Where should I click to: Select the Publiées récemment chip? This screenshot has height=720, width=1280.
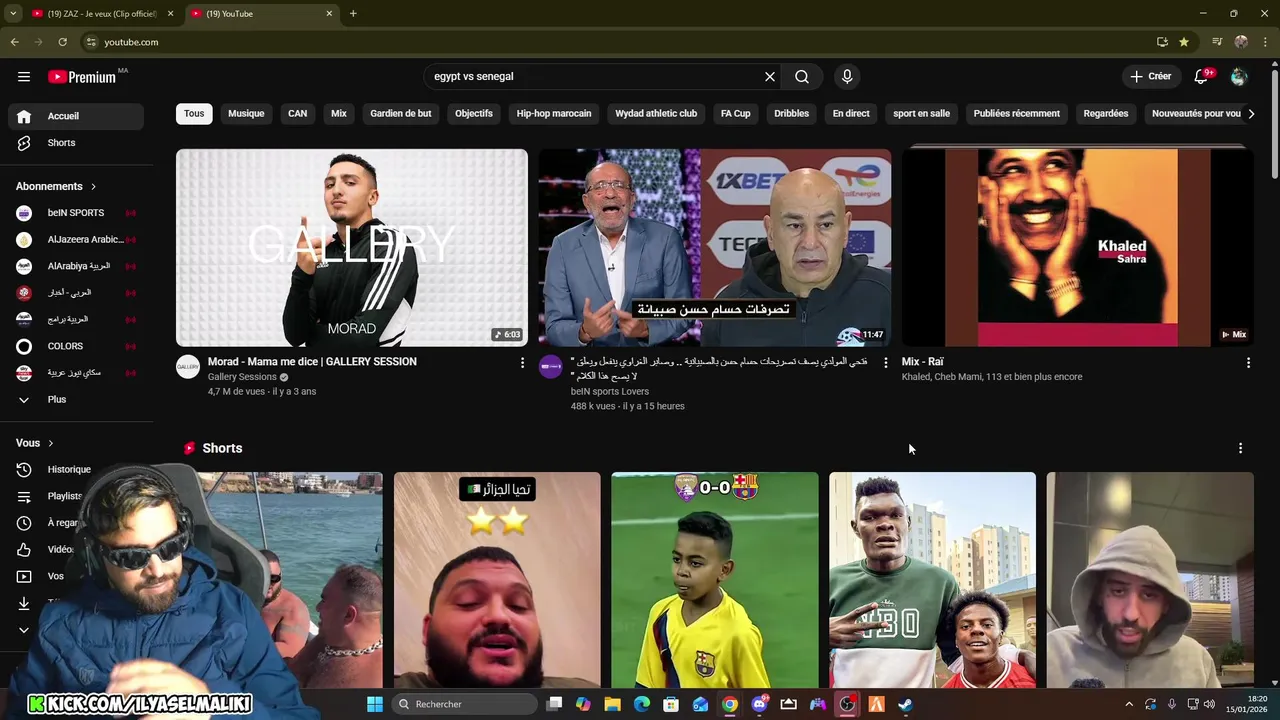[x=1016, y=113]
